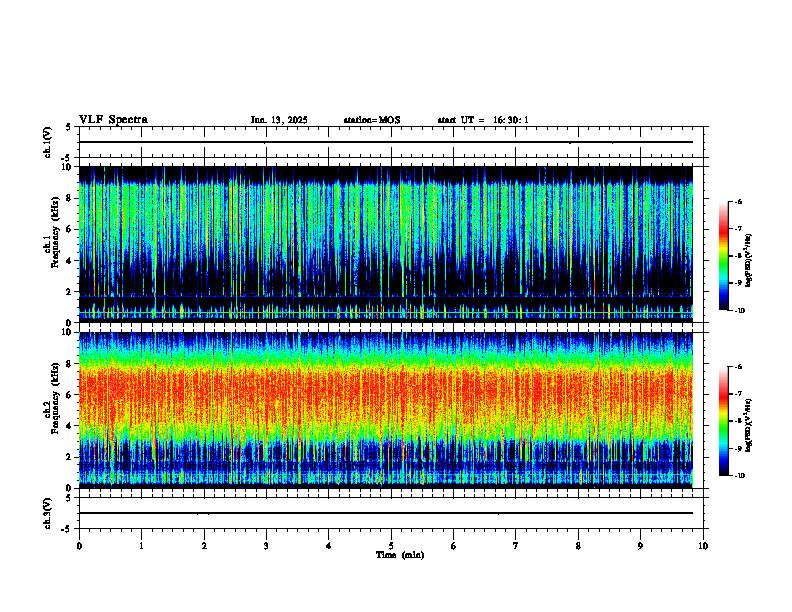Image resolution: width=792 pixels, height=612 pixels.
Task: Click time axis tick label "1"
Action: point(141,546)
